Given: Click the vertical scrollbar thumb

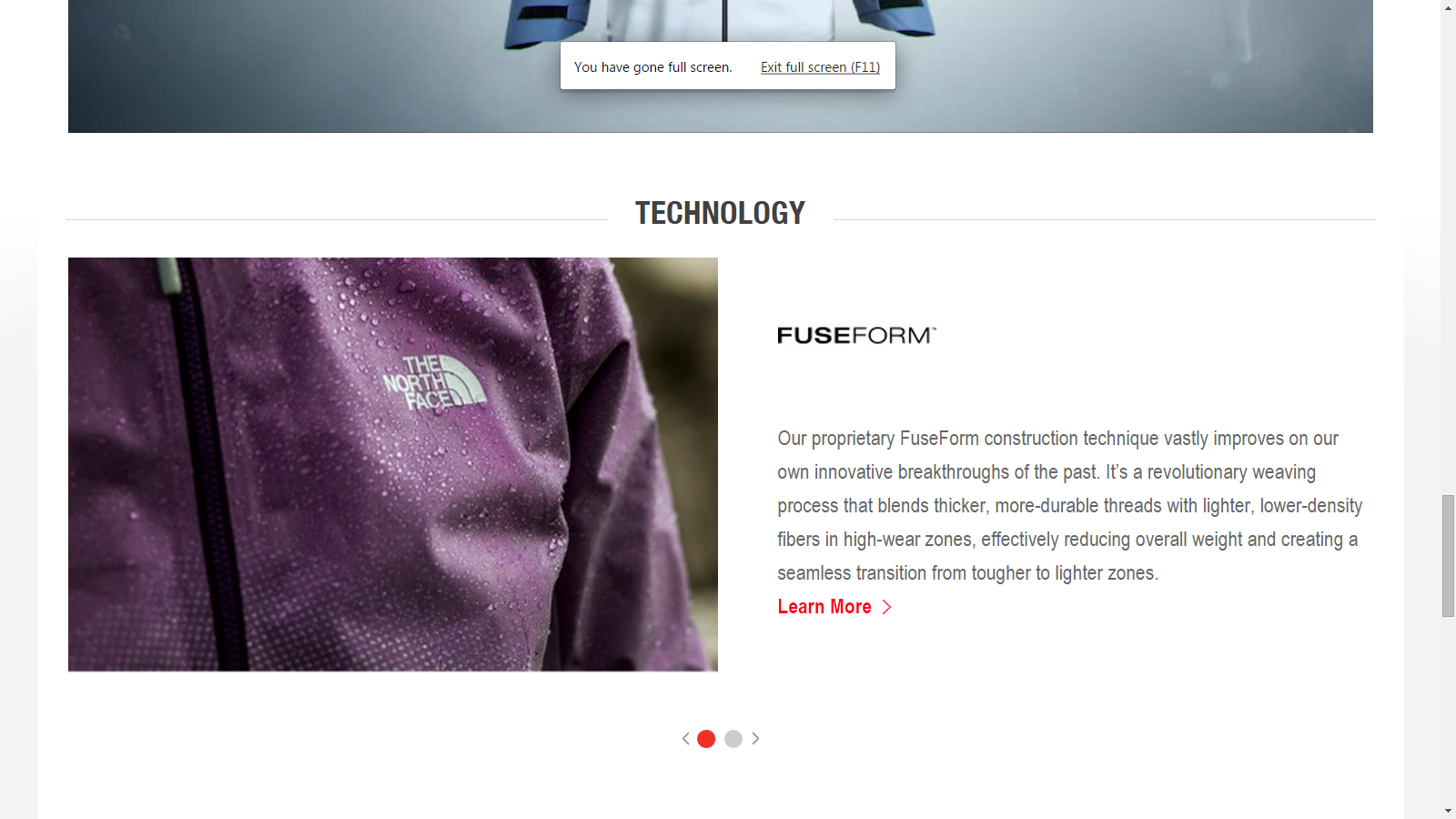Looking at the screenshot, I should [x=1448, y=556].
